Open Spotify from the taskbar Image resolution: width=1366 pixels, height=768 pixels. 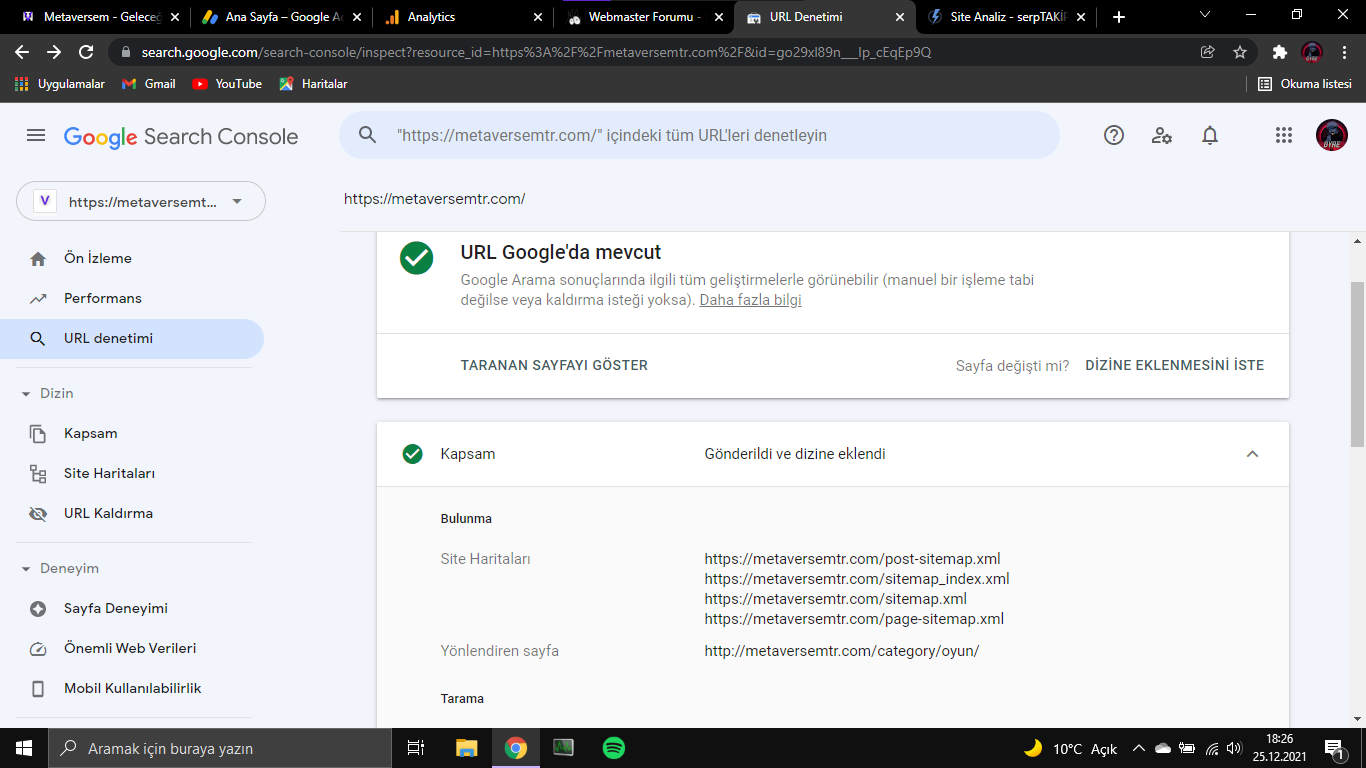pyautogui.click(x=614, y=748)
